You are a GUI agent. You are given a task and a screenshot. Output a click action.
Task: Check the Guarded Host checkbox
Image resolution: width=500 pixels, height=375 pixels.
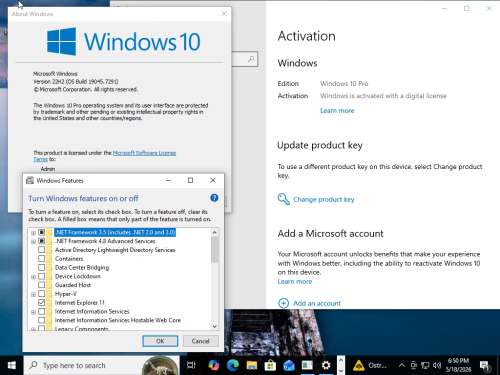41,285
